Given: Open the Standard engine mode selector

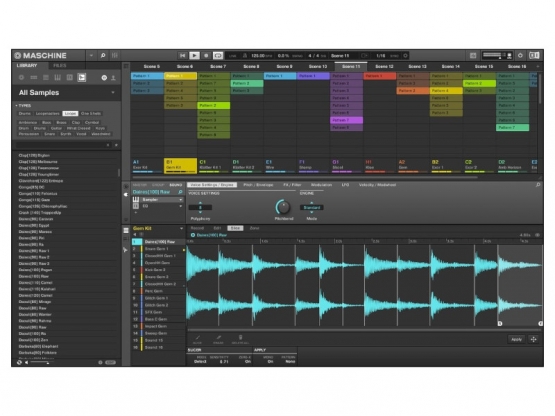Looking at the screenshot, I should [311, 207].
